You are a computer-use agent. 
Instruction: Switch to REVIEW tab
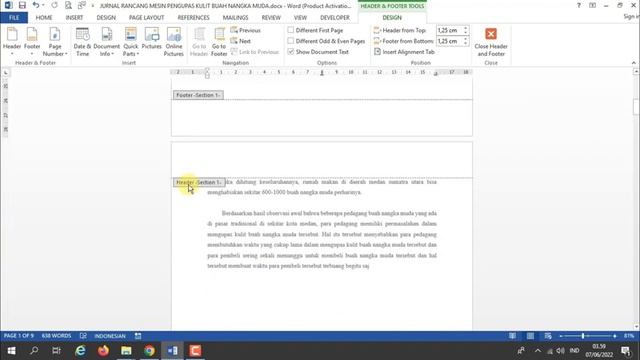click(271, 18)
